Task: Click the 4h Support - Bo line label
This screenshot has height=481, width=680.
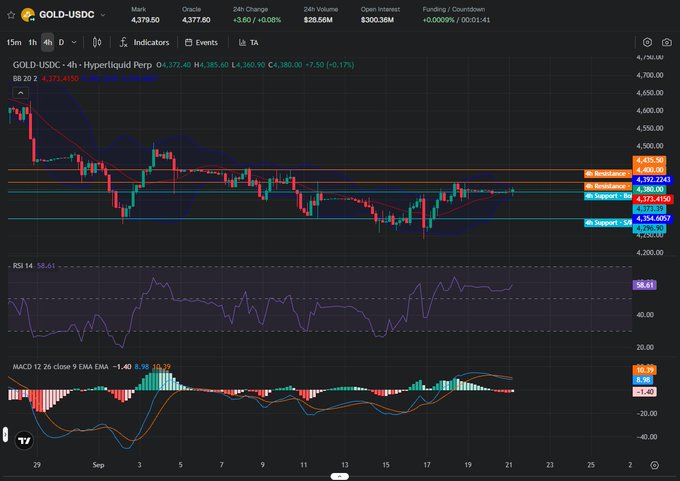Action: 608,196
